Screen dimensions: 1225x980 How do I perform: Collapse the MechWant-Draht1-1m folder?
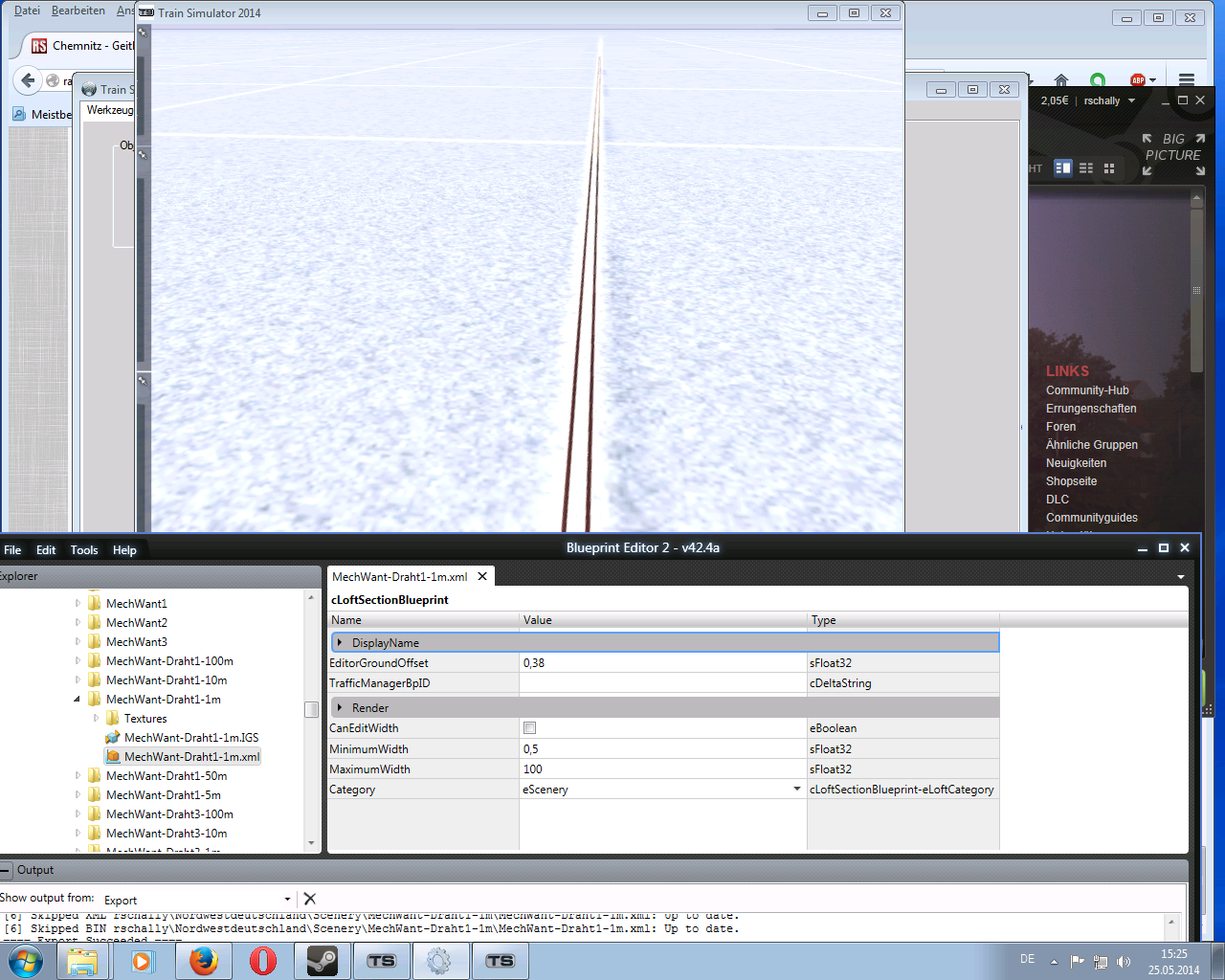[78, 700]
